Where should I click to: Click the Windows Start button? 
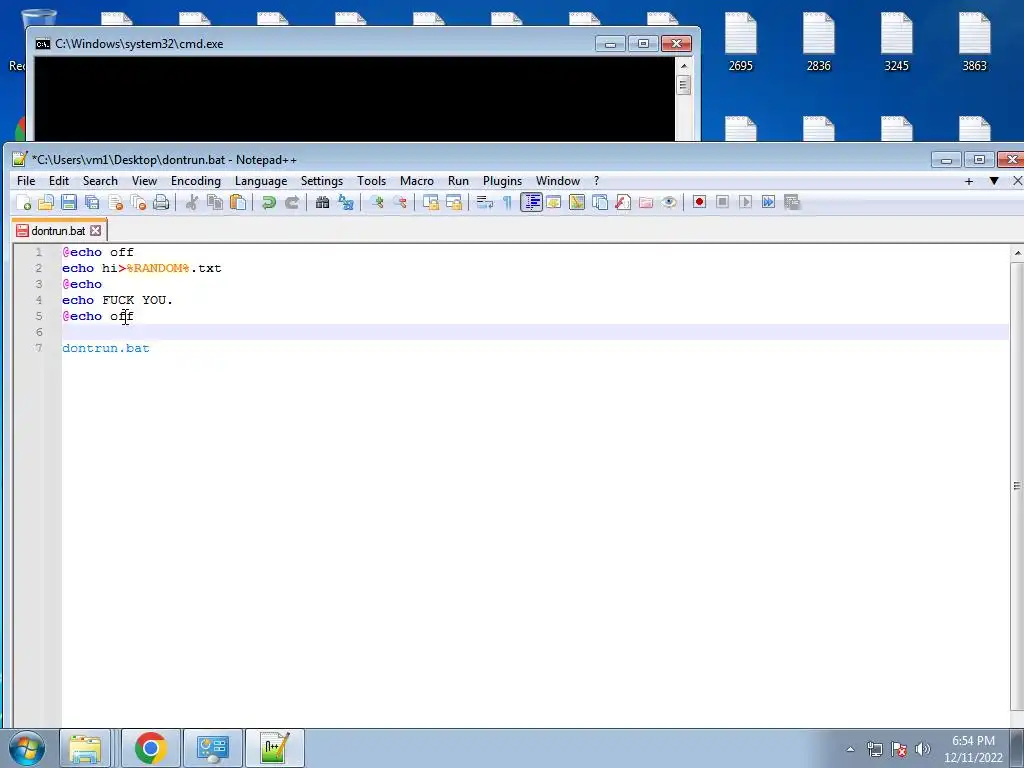click(27, 748)
